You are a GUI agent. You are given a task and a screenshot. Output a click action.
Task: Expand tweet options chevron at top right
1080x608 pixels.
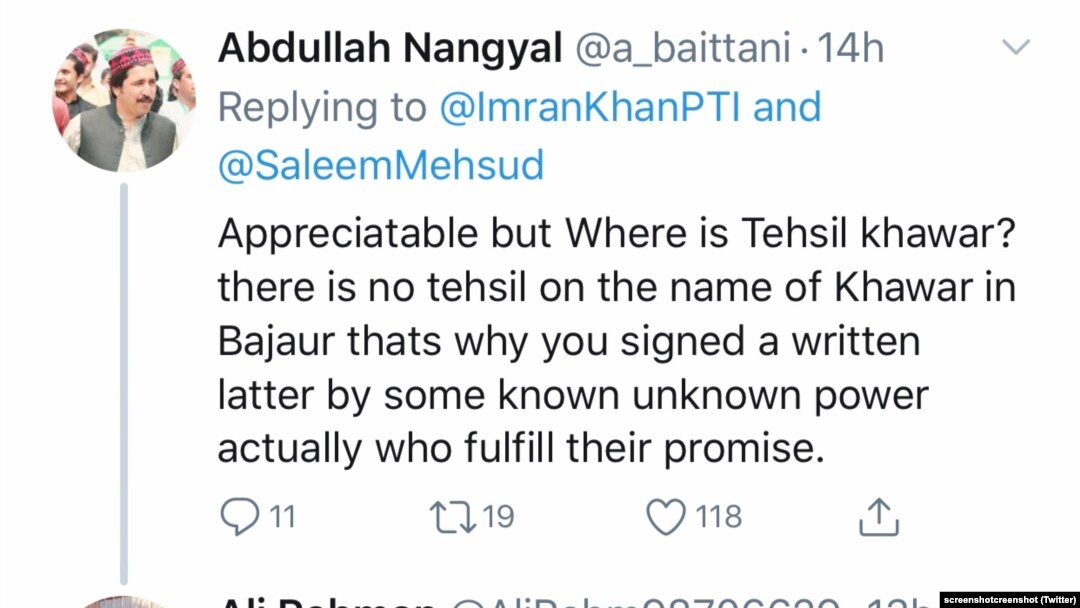pos(1015,47)
